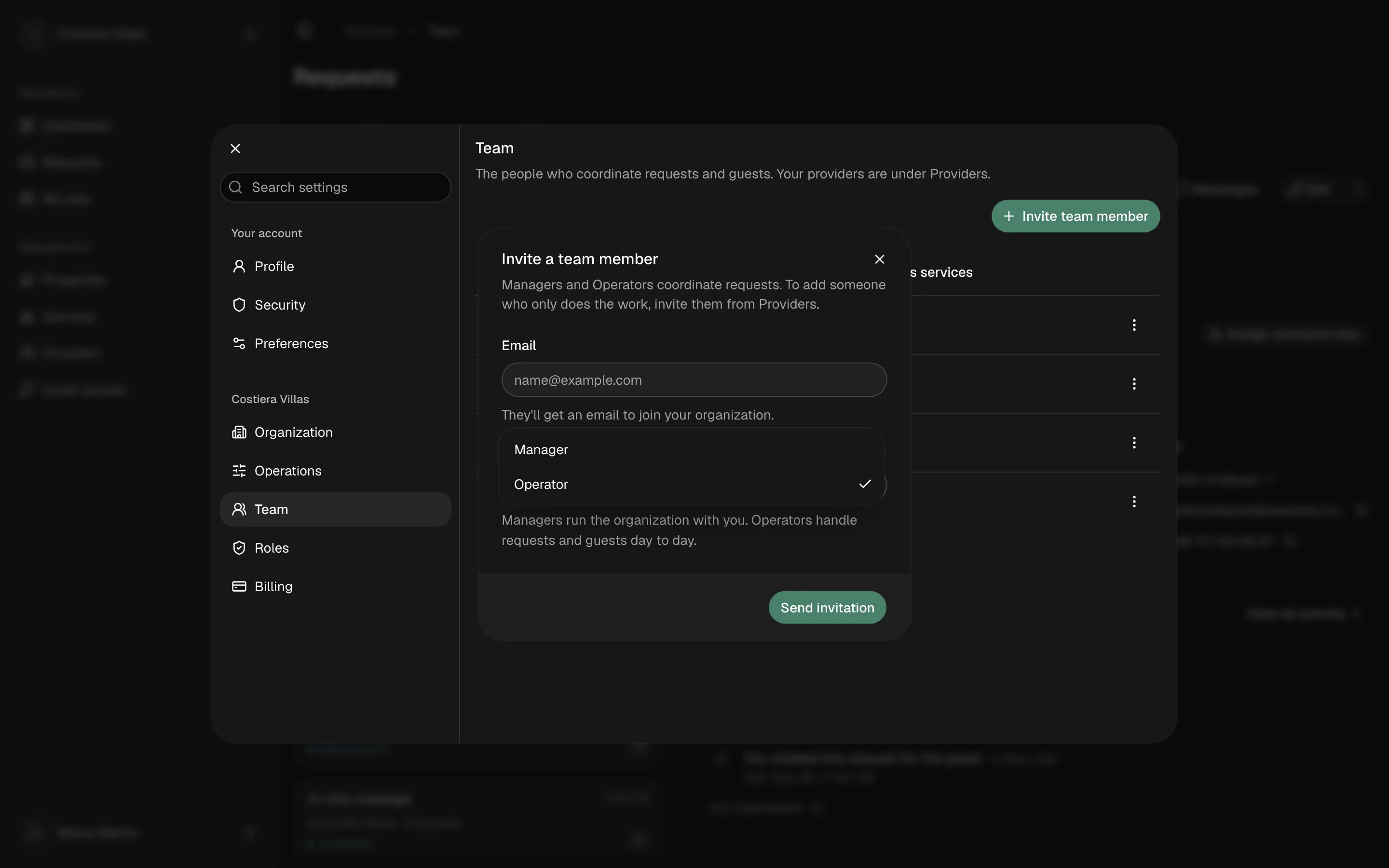Close the Invite a team member dialog

point(879,259)
